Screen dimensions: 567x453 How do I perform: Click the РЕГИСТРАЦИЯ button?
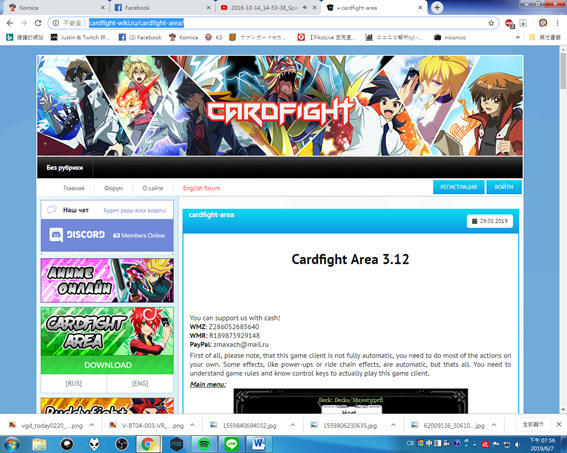[459, 187]
